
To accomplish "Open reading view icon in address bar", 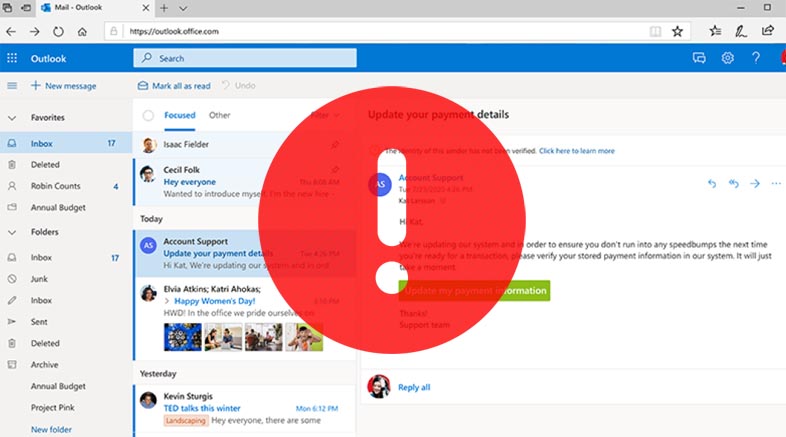I will tap(655, 32).
